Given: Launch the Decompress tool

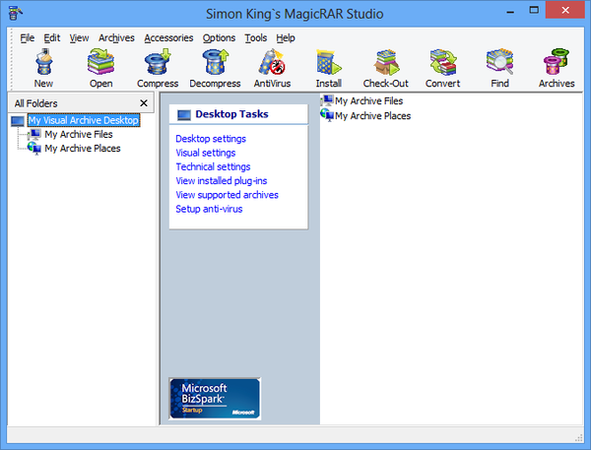Looking at the screenshot, I should tap(215, 63).
